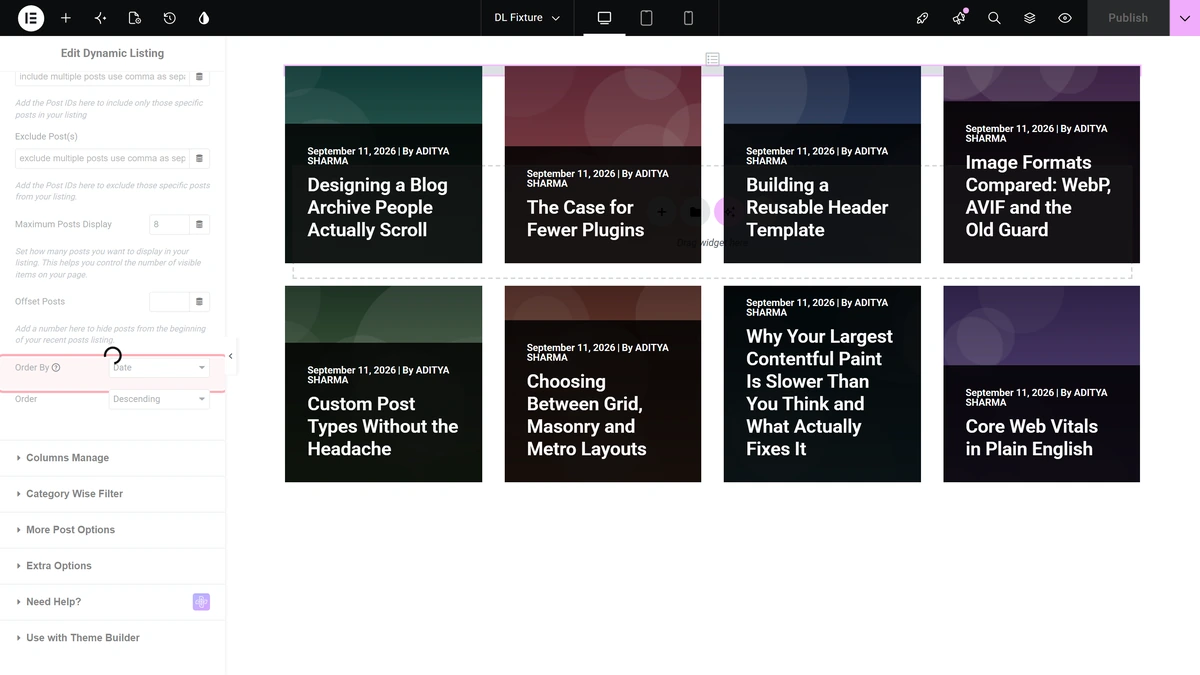This screenshot has width=1200, height=675.
Task: Click the 'Building a Reusable Header Template' card image
Action: [822, 95]
